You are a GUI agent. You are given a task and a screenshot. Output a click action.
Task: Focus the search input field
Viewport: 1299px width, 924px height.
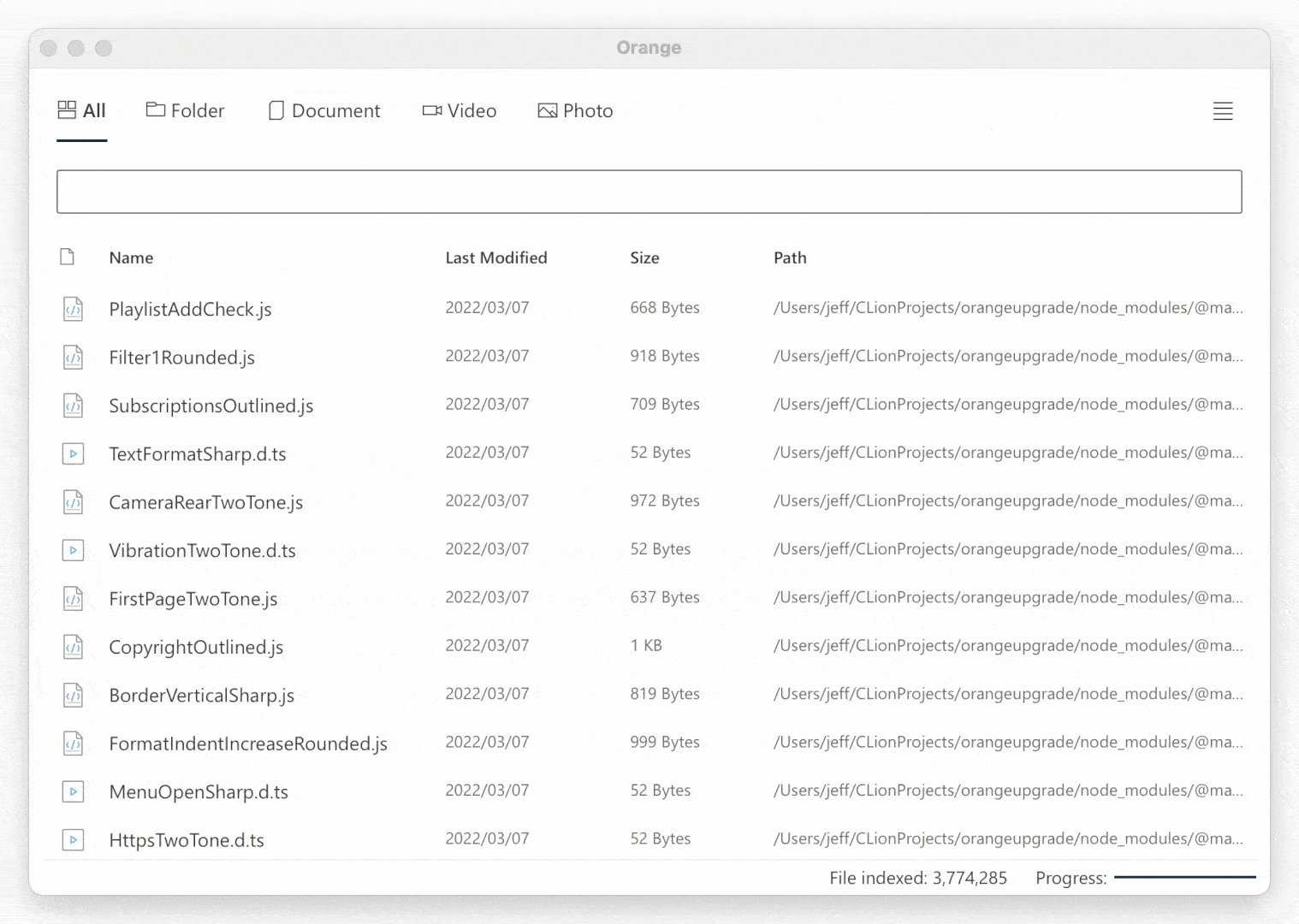click(x=649, y=192)
